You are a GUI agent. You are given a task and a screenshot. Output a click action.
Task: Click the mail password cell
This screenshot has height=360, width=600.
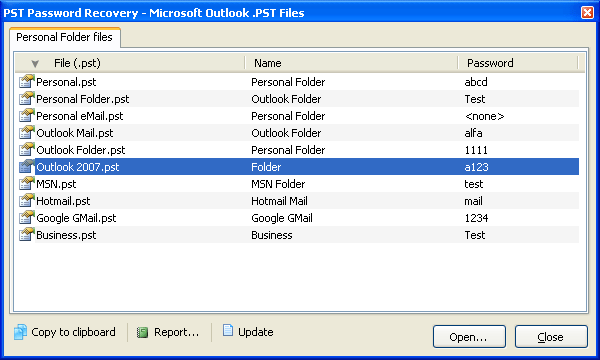473,201
